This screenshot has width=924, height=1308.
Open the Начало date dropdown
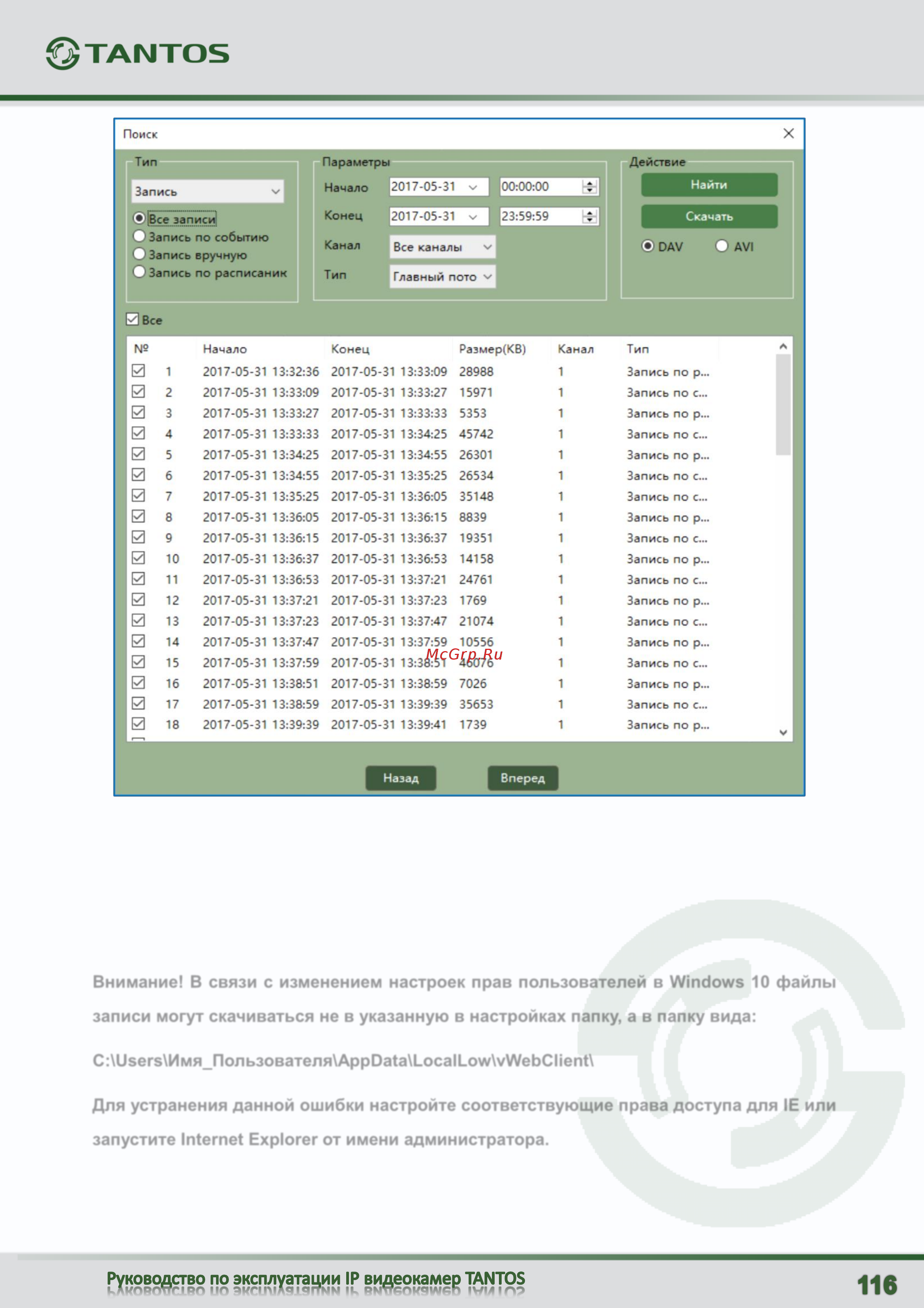click(473, 187)
